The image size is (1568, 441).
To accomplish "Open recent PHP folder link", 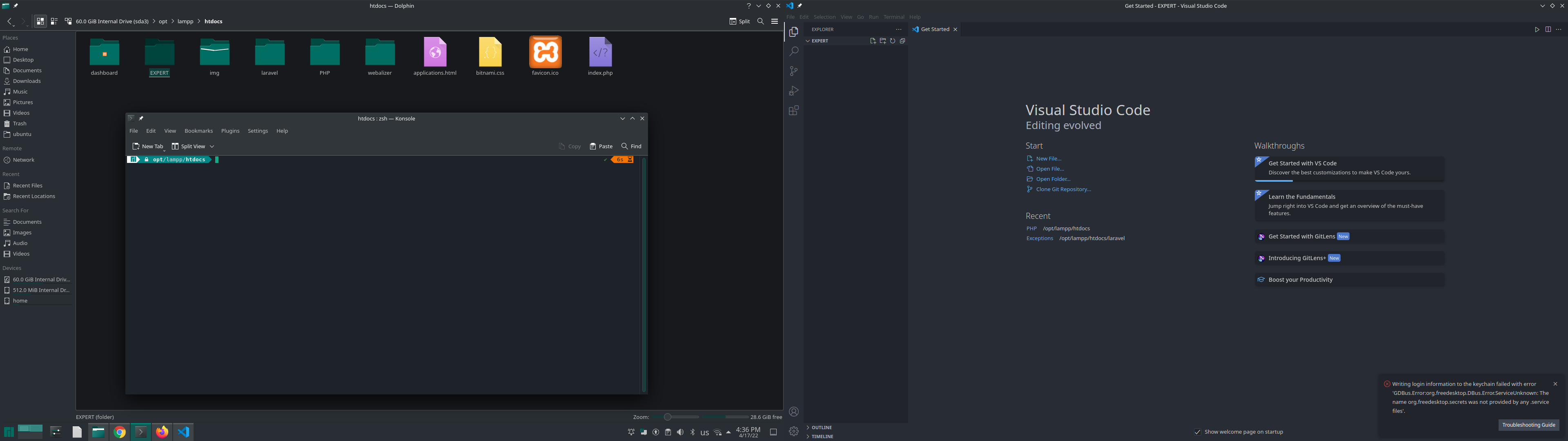I will coord(1032,228).
